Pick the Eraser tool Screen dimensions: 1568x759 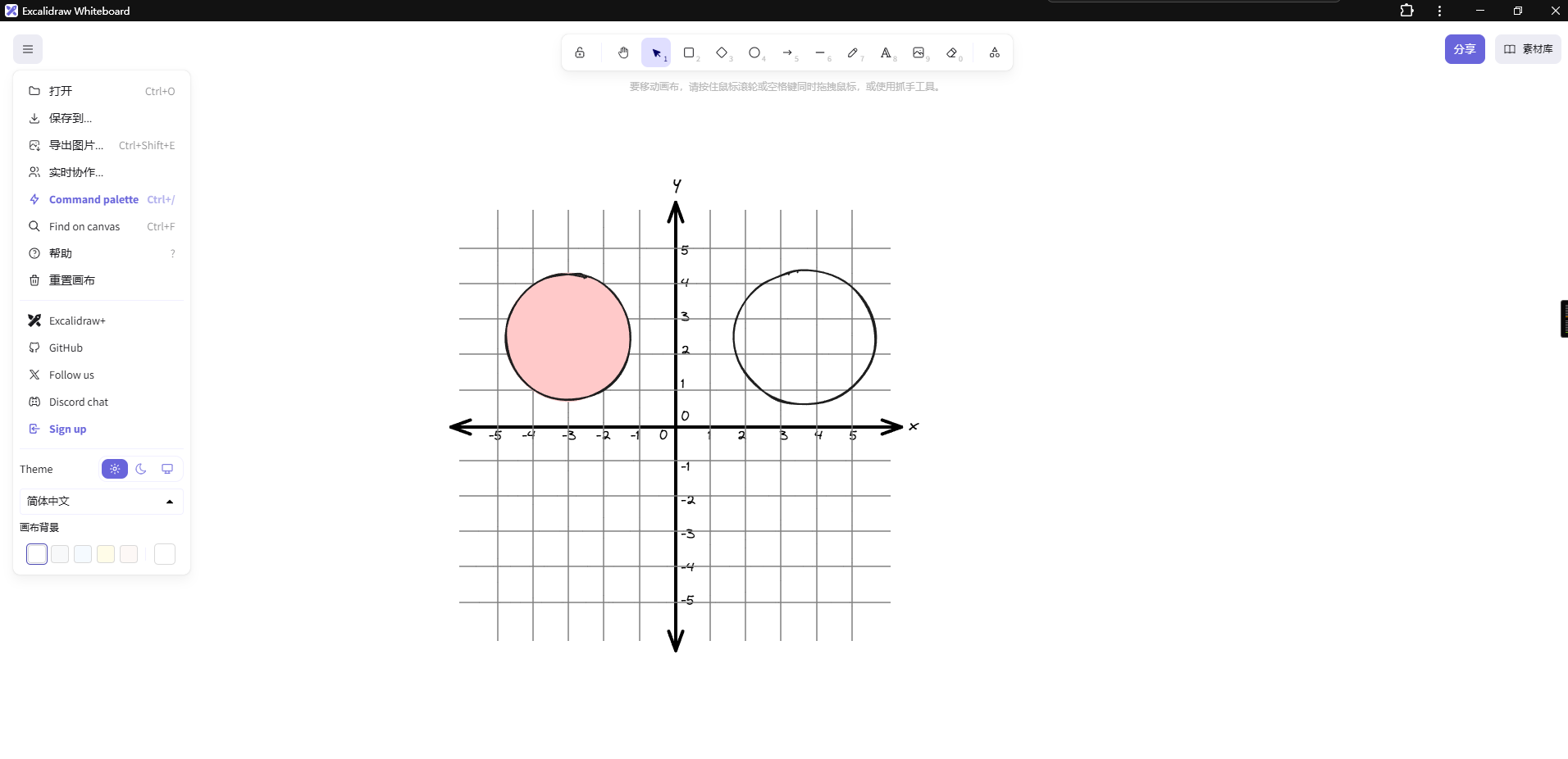(x=951, y=52)
